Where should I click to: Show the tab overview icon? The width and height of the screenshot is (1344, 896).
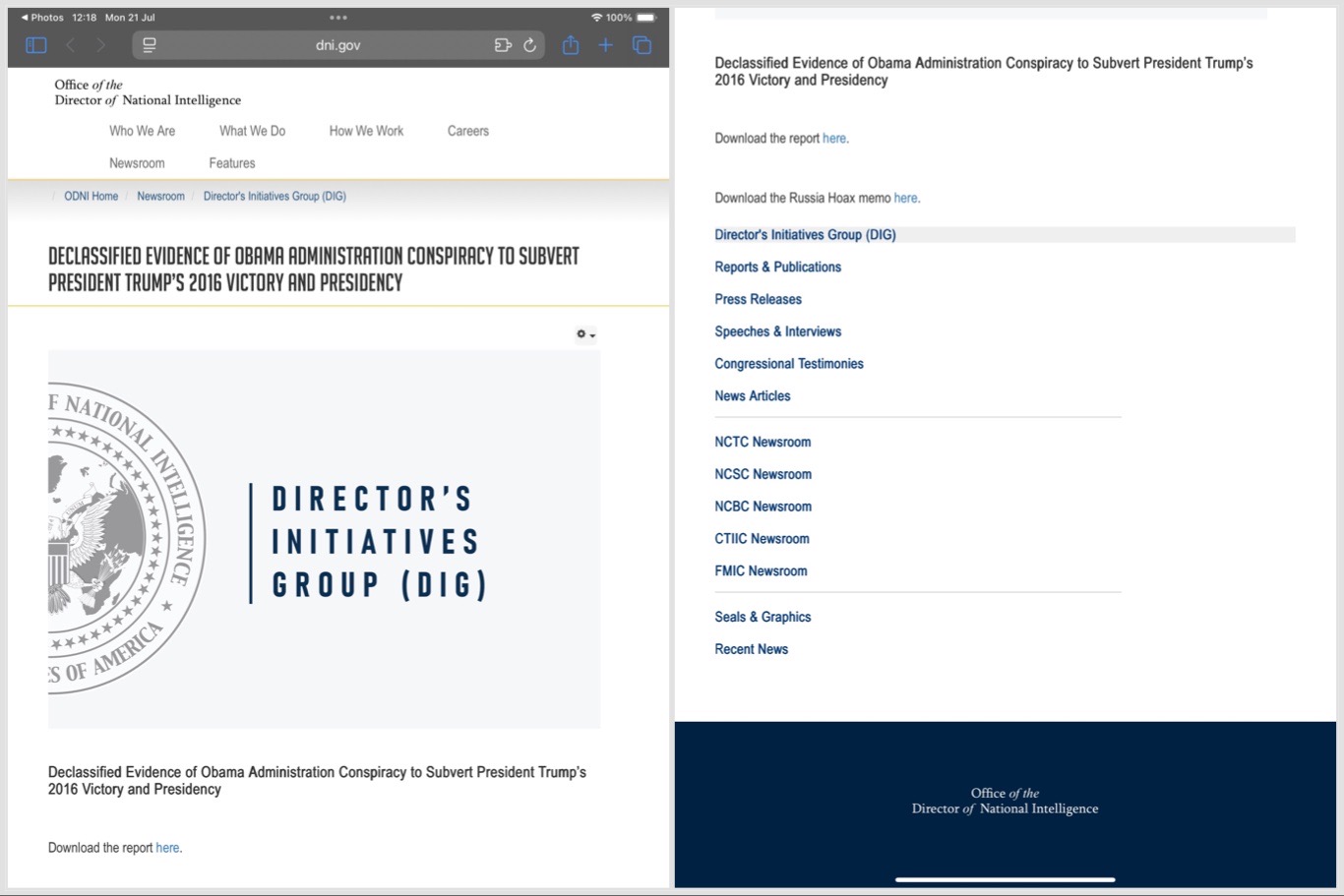click(x=642, y=45)
